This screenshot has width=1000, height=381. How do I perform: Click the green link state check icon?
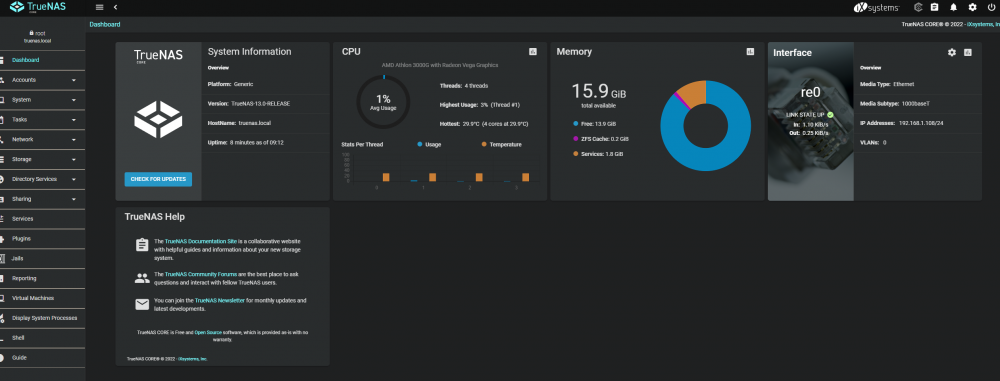(x=830, y=115)
